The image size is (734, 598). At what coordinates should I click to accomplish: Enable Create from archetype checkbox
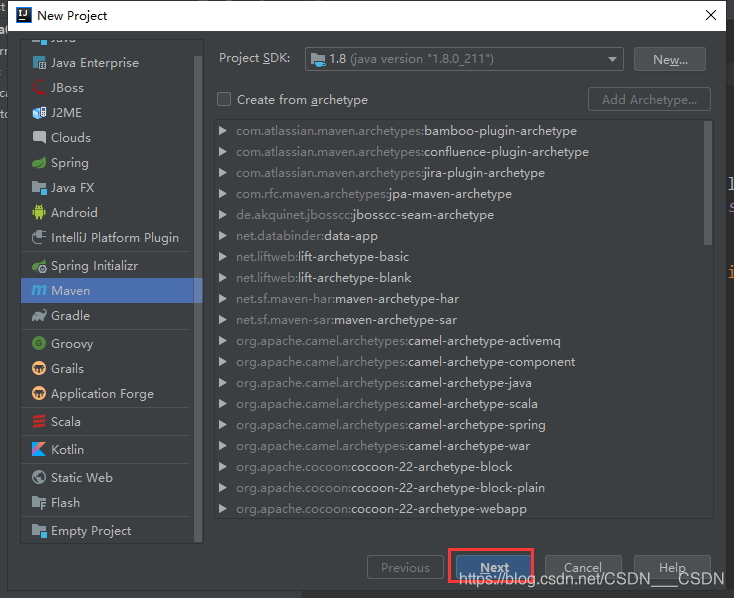[224, 99]
